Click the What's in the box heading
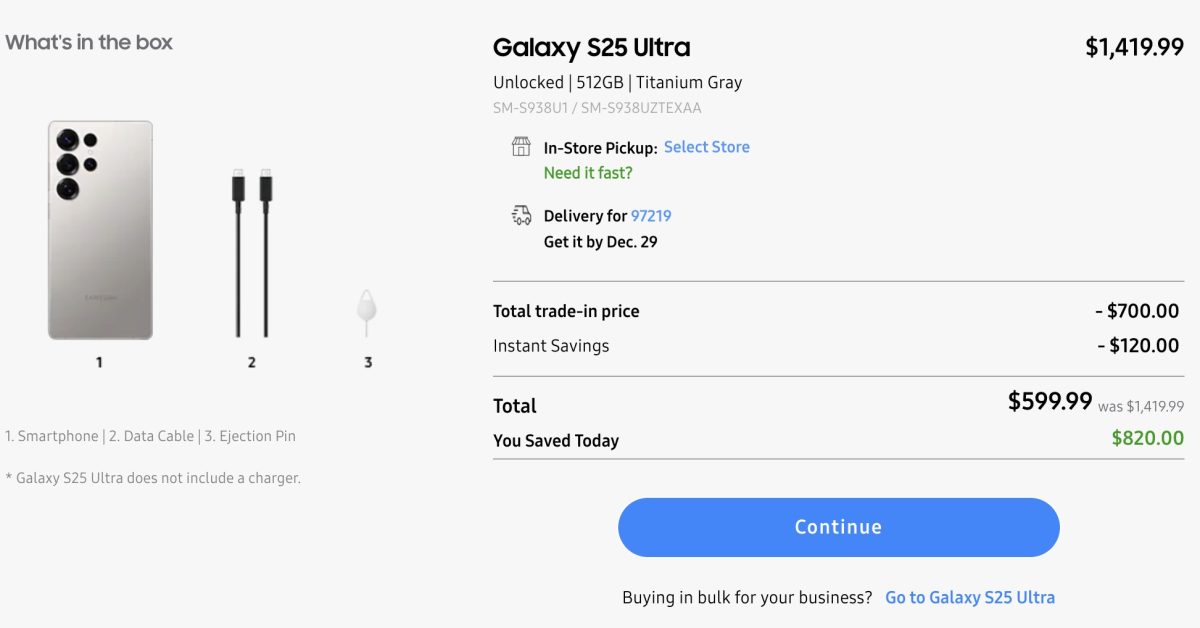 pyautogui.click(x=89, y=42)
